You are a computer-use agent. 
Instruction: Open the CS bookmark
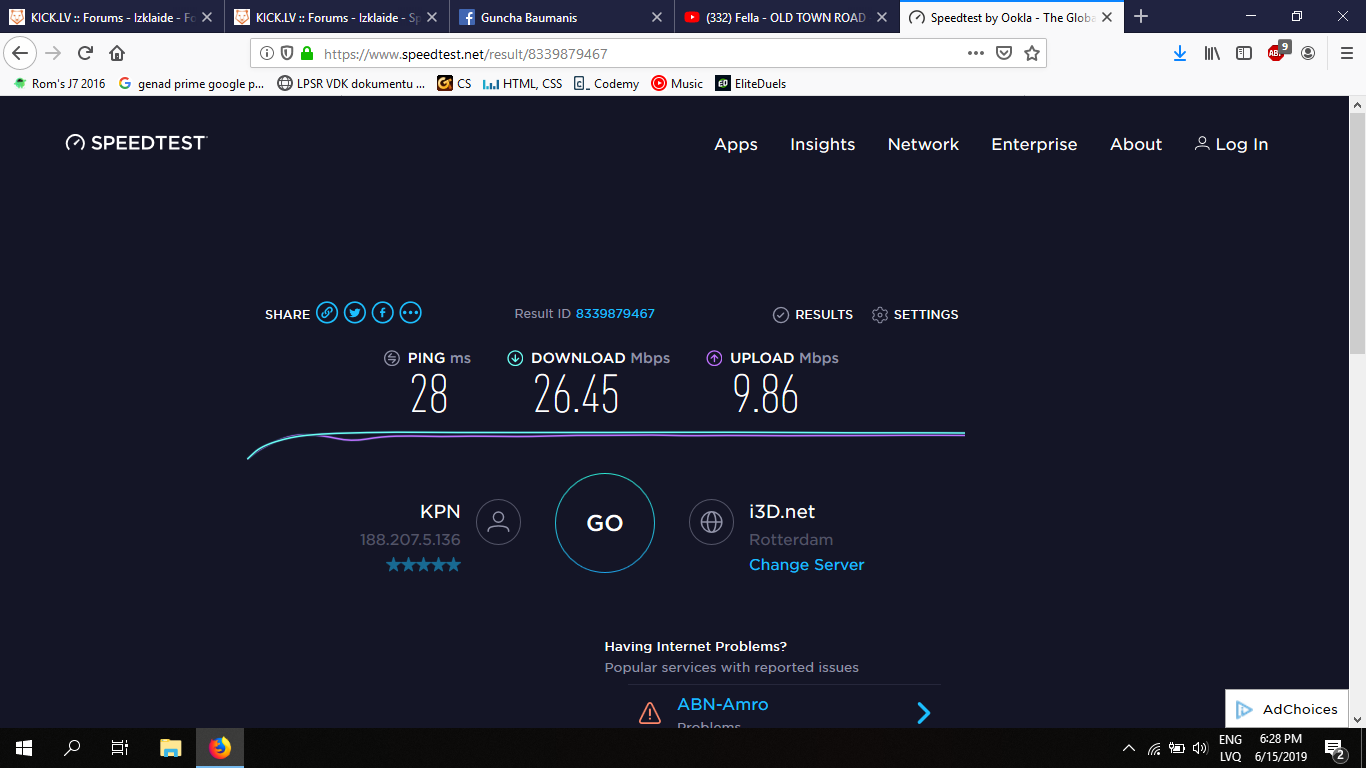point(454,84)
